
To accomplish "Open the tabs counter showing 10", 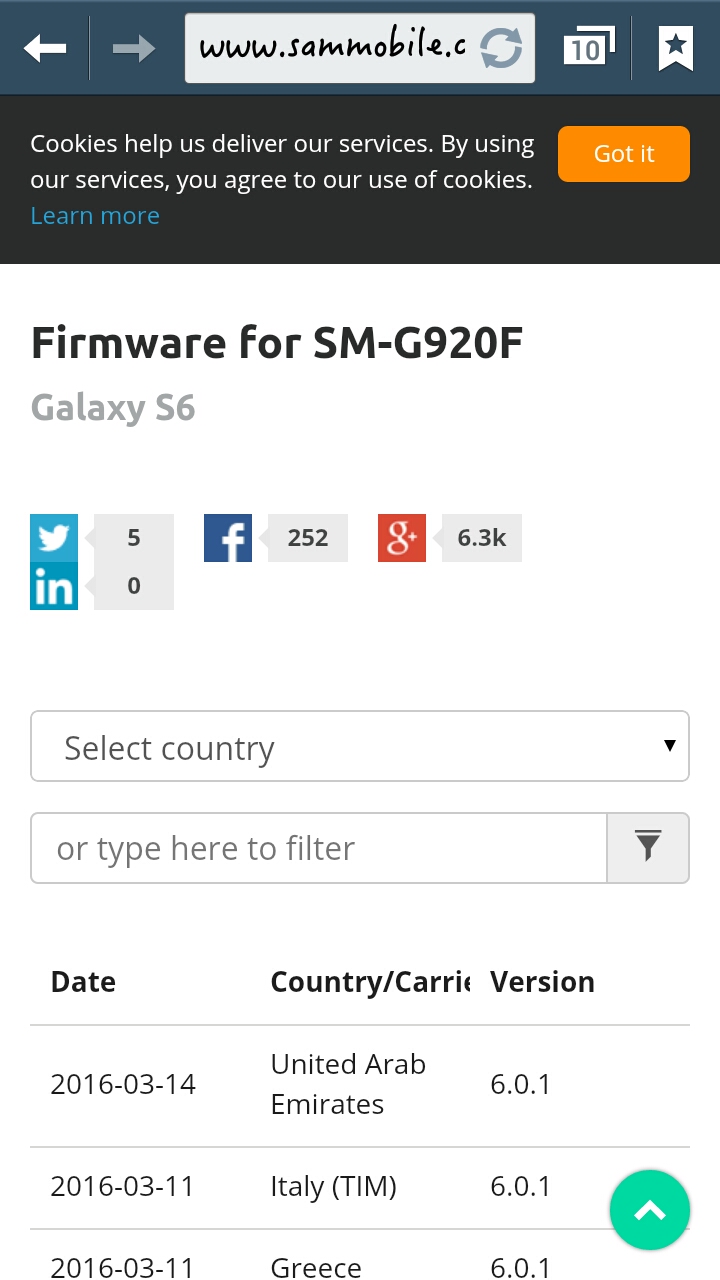I will coord(589,47).
